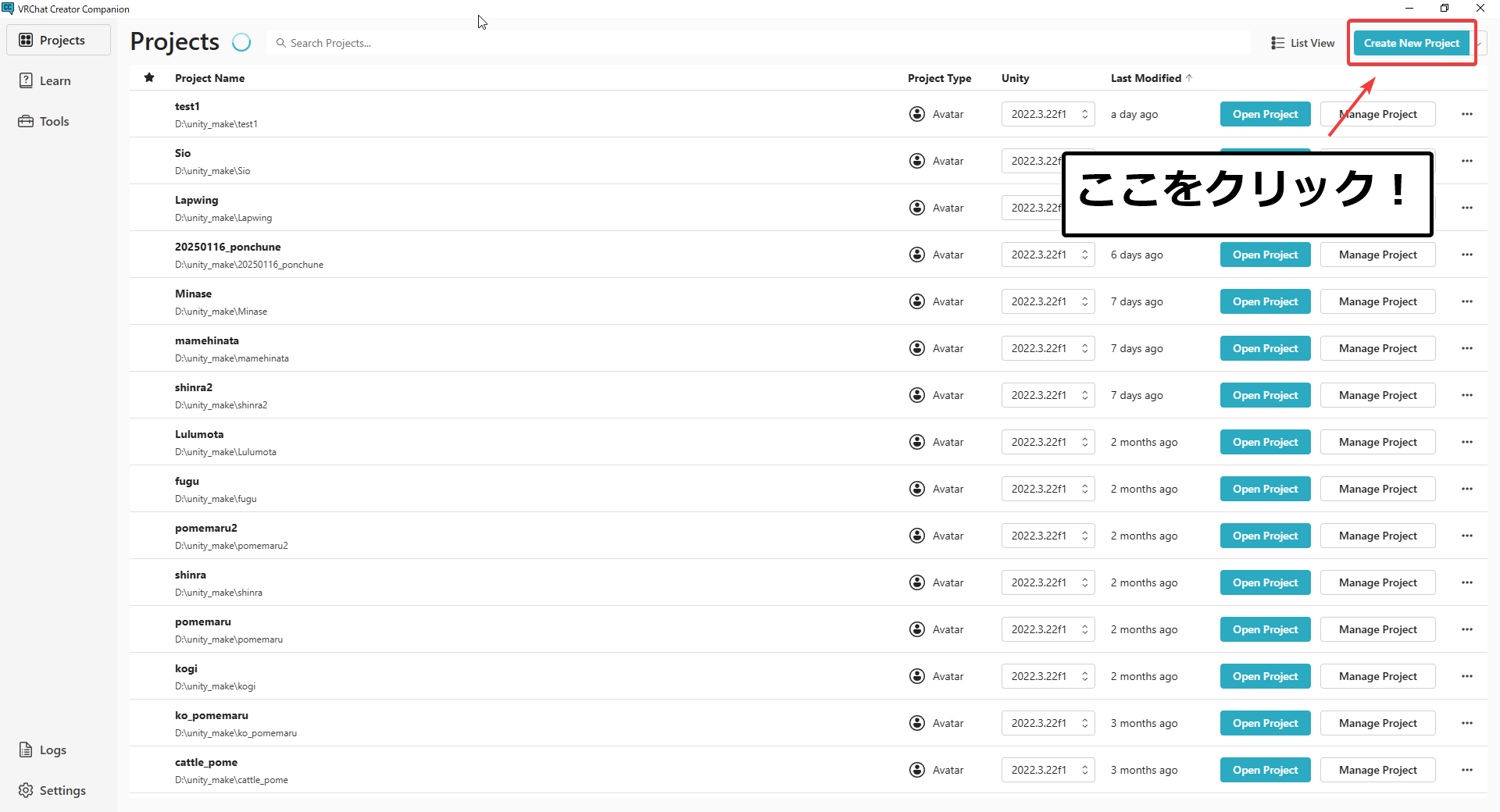
Task: Change Unity version for test1
Action: [x=1048, y=114]
